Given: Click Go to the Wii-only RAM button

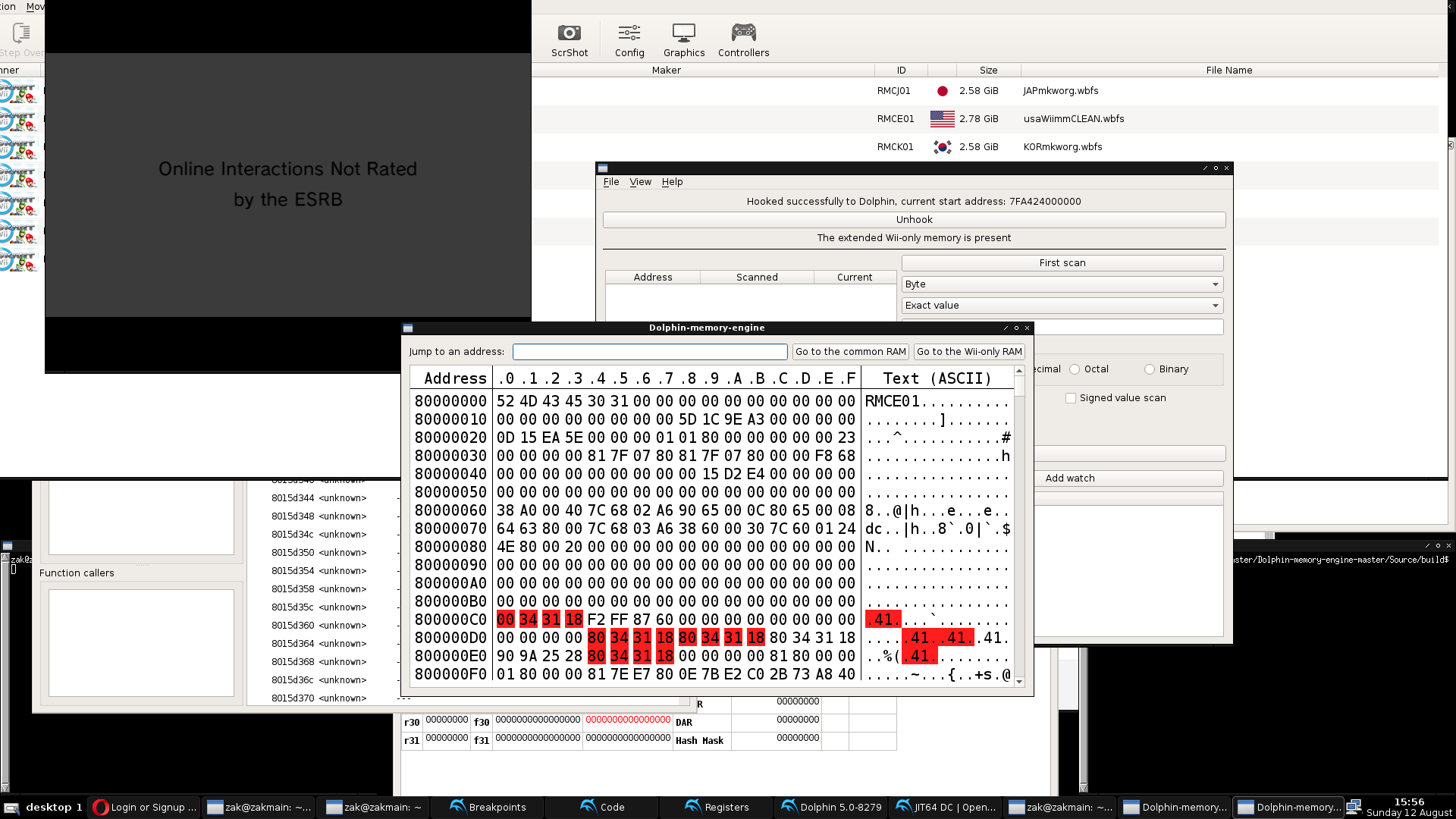Looking at the screenshot, I should (968, 351).
